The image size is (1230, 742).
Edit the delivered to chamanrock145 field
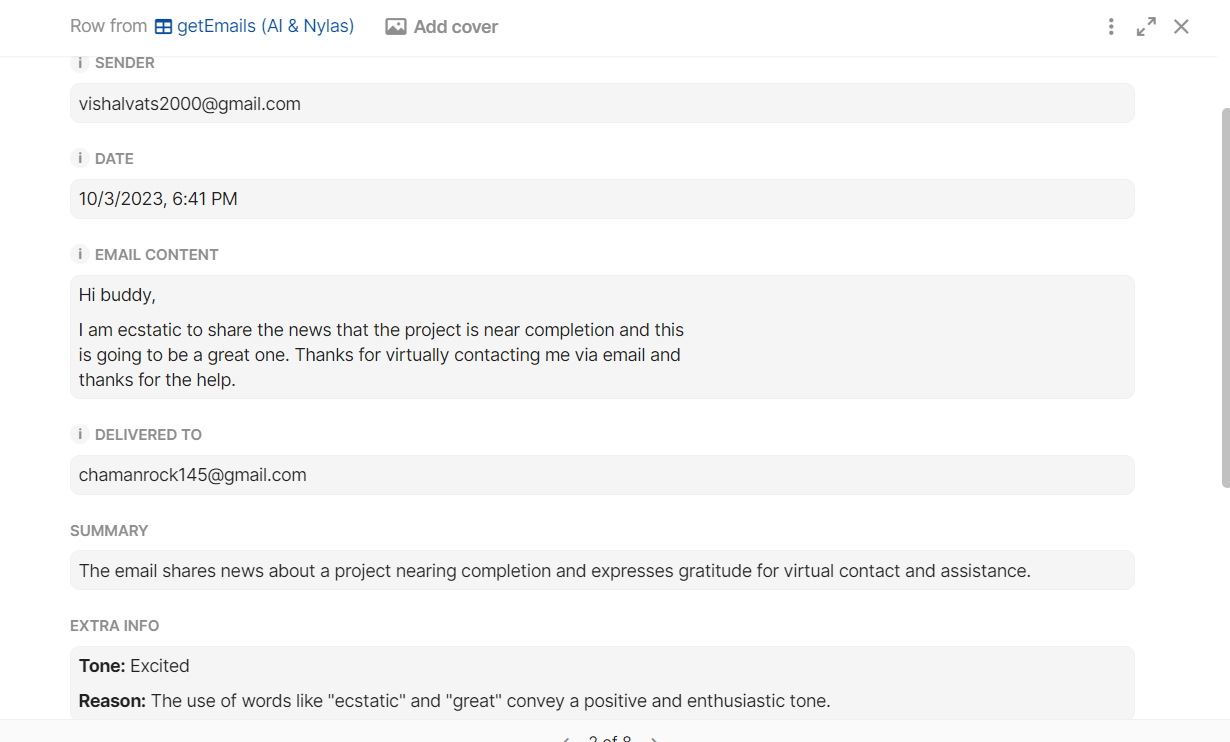coord(602,475)
